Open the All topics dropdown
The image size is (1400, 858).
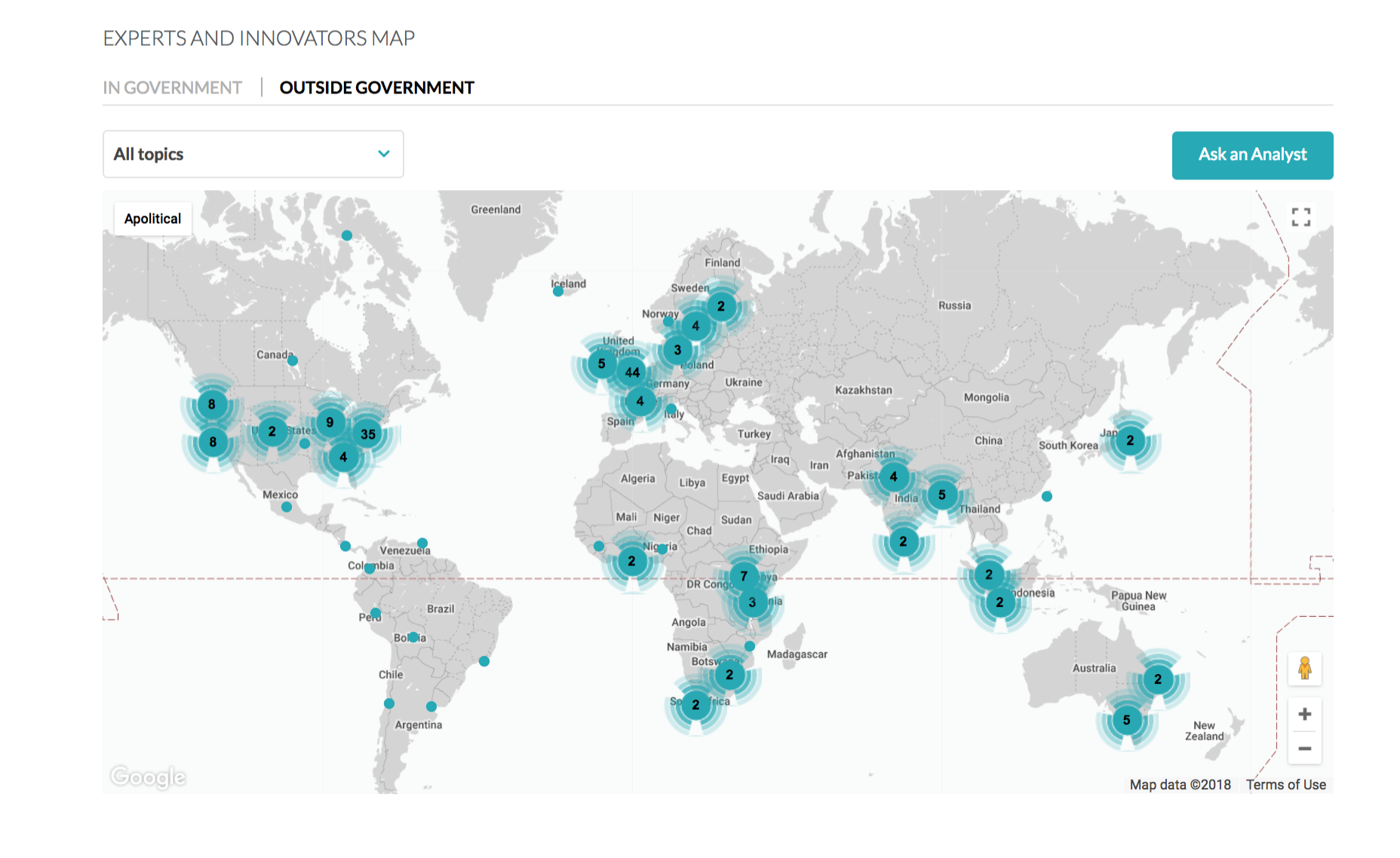click(253, 155)
